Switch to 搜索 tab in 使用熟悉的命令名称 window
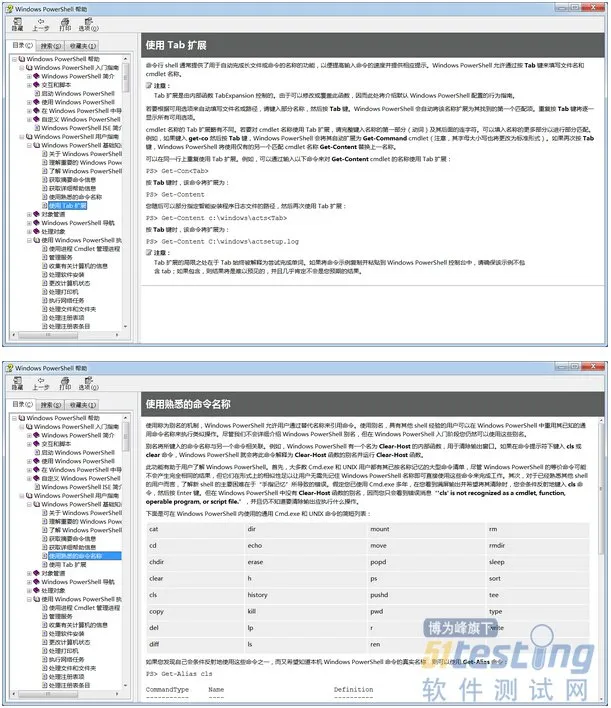 point(50,405)
